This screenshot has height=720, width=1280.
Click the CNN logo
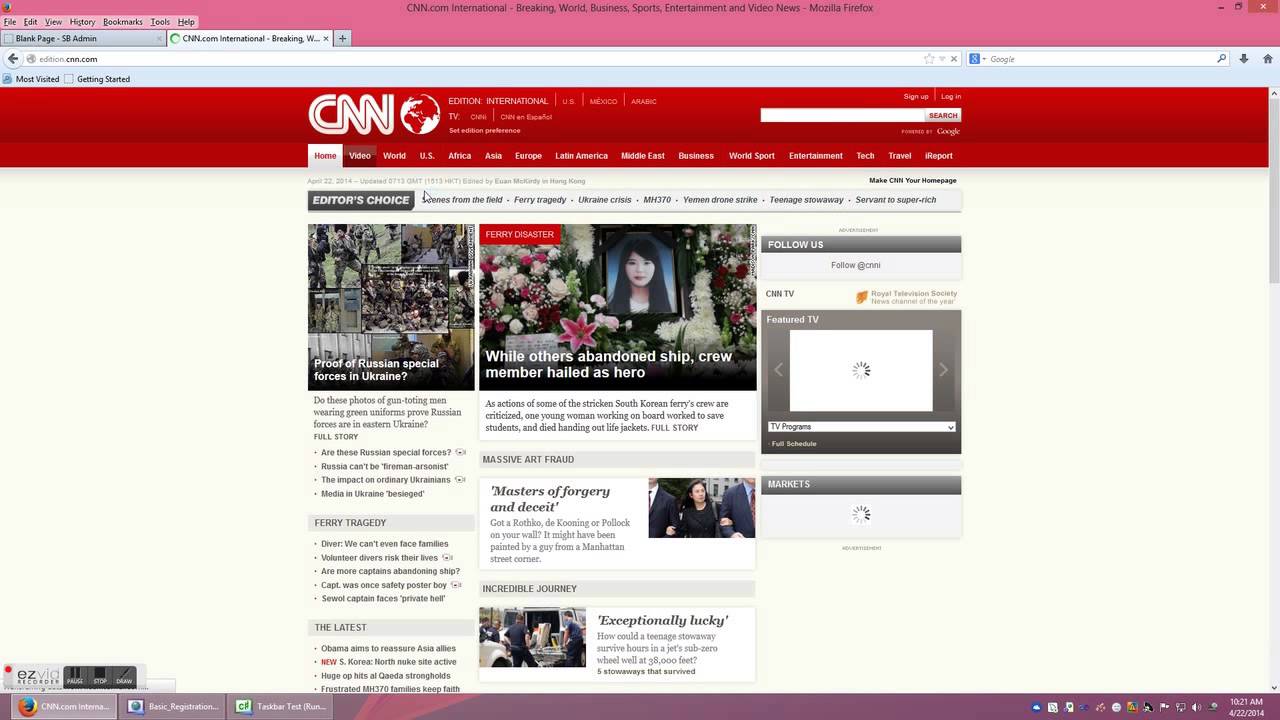pyautogui.click(x=352, y=114)
